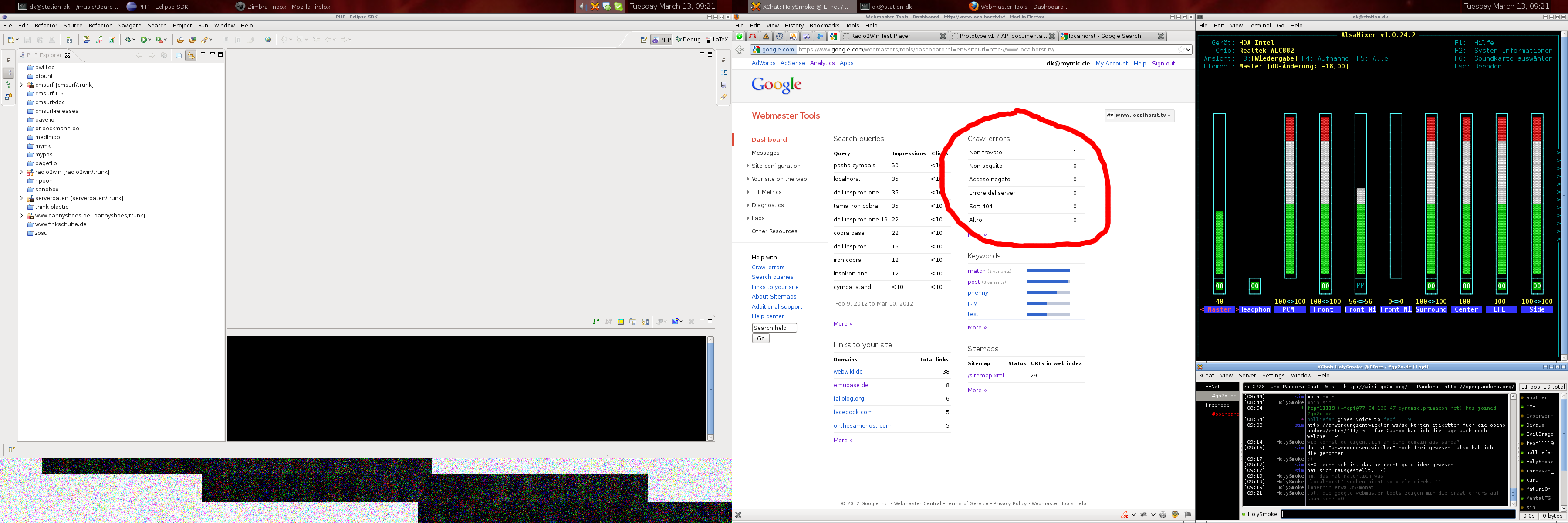The image size is (1568, 523).
Task: Click the Sign out link
Action: tap(1163, 63)
